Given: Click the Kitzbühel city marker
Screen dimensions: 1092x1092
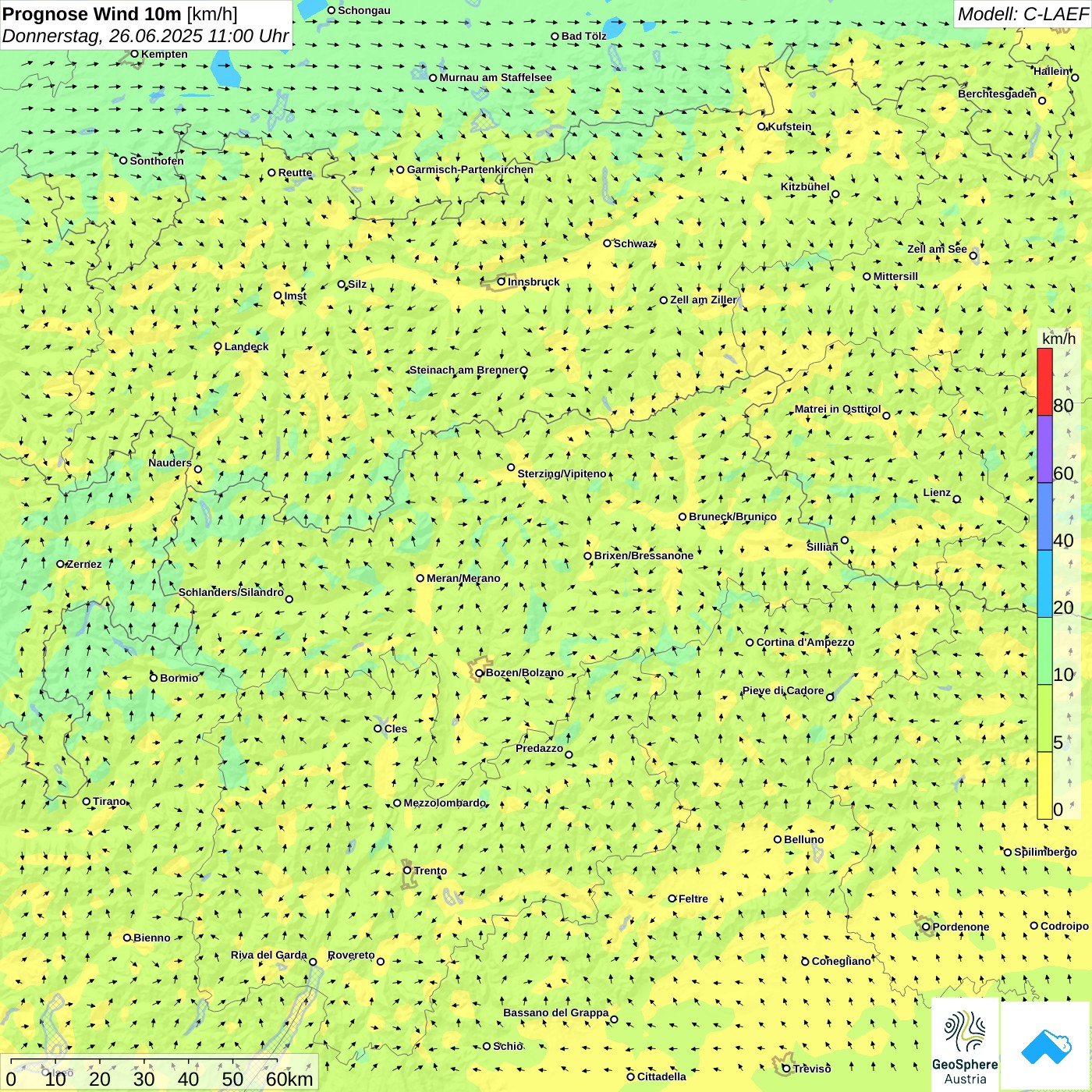Looking at the screenshot, I should point(835,194).
